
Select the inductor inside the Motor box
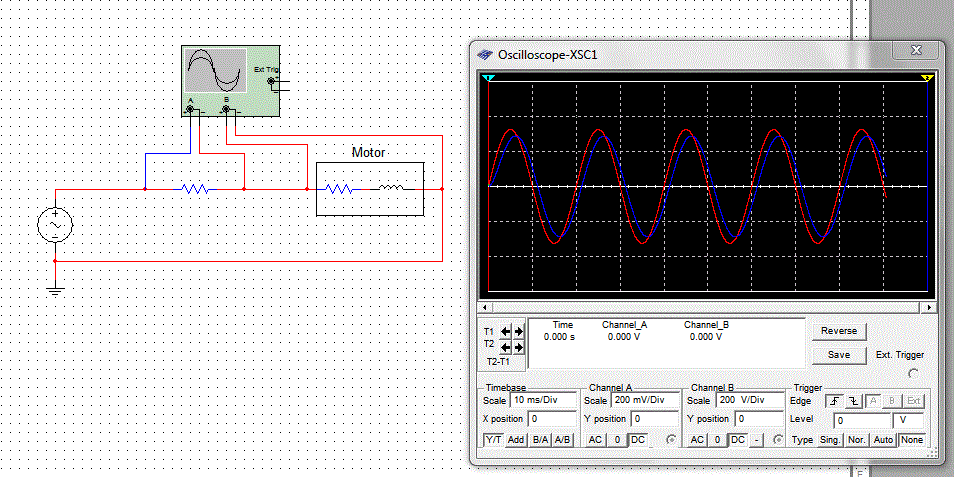391,188
